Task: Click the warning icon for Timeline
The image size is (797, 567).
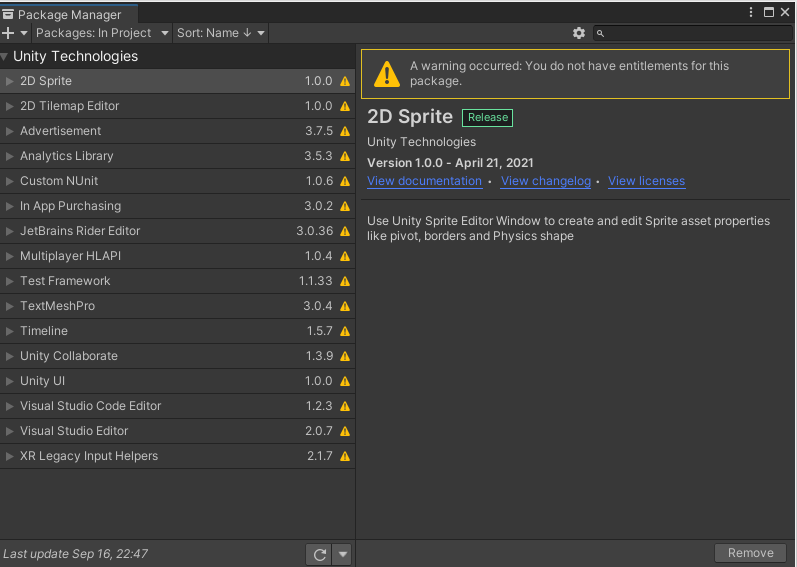Action: (x=345, y=331)
